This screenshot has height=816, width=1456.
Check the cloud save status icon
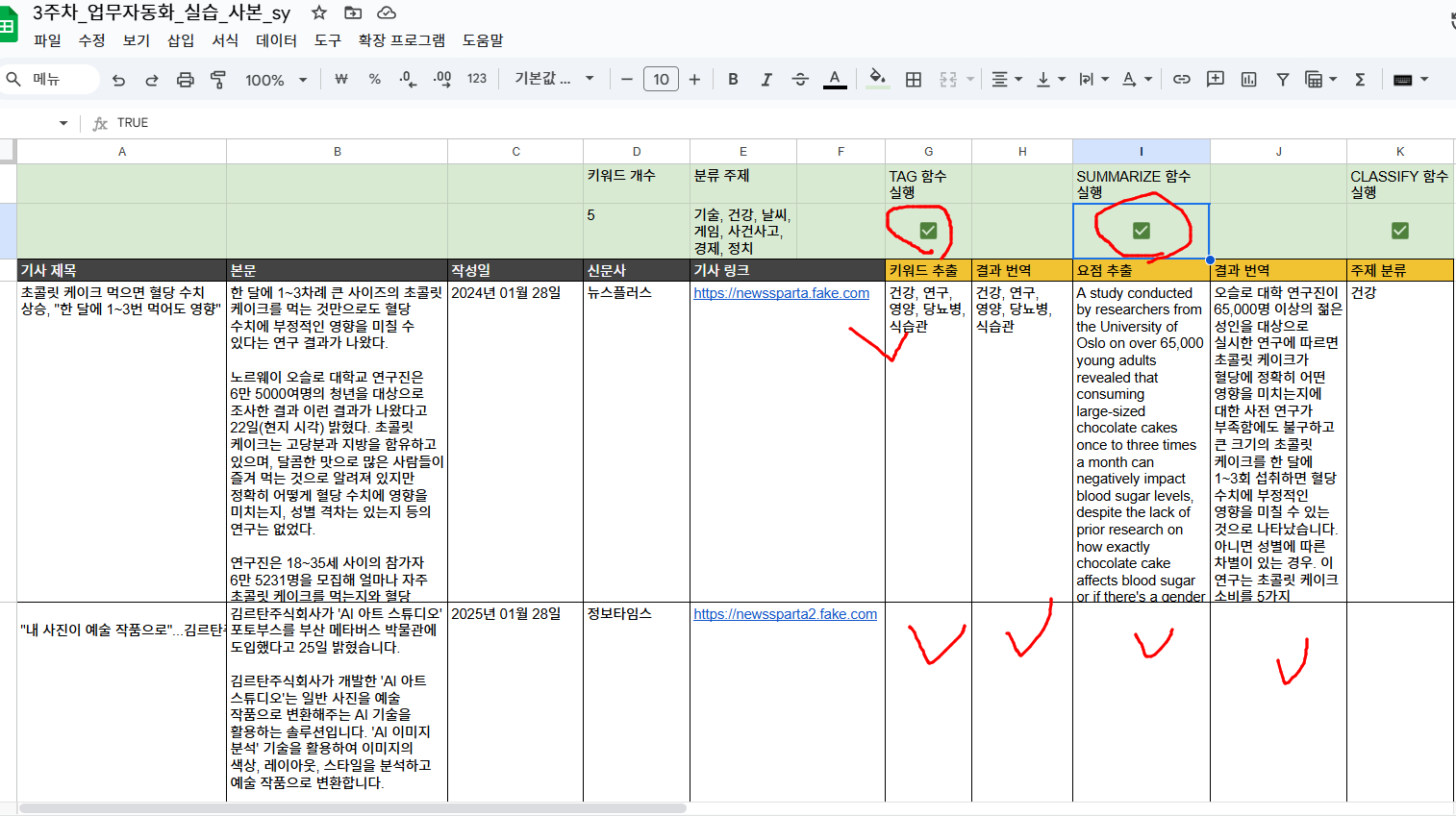point(387,12)
